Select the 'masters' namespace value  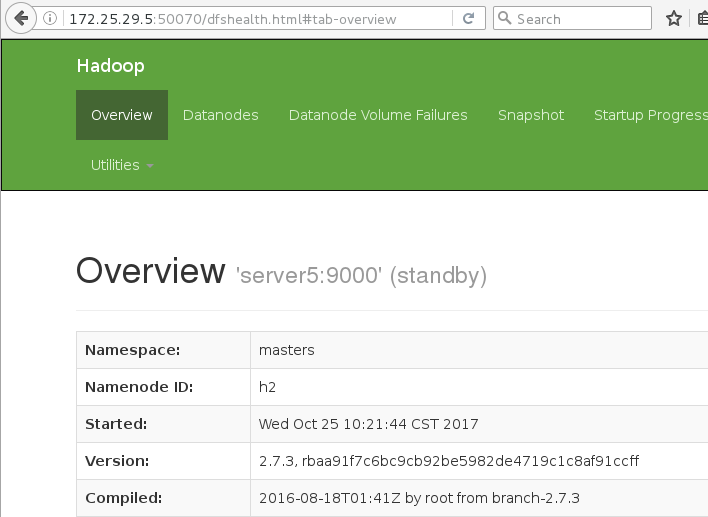pos(287,350)
